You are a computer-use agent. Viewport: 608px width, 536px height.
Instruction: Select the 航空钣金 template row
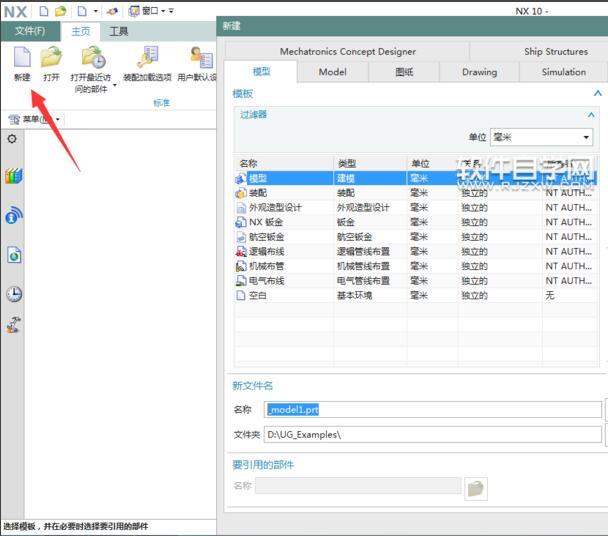click(416, 237)
